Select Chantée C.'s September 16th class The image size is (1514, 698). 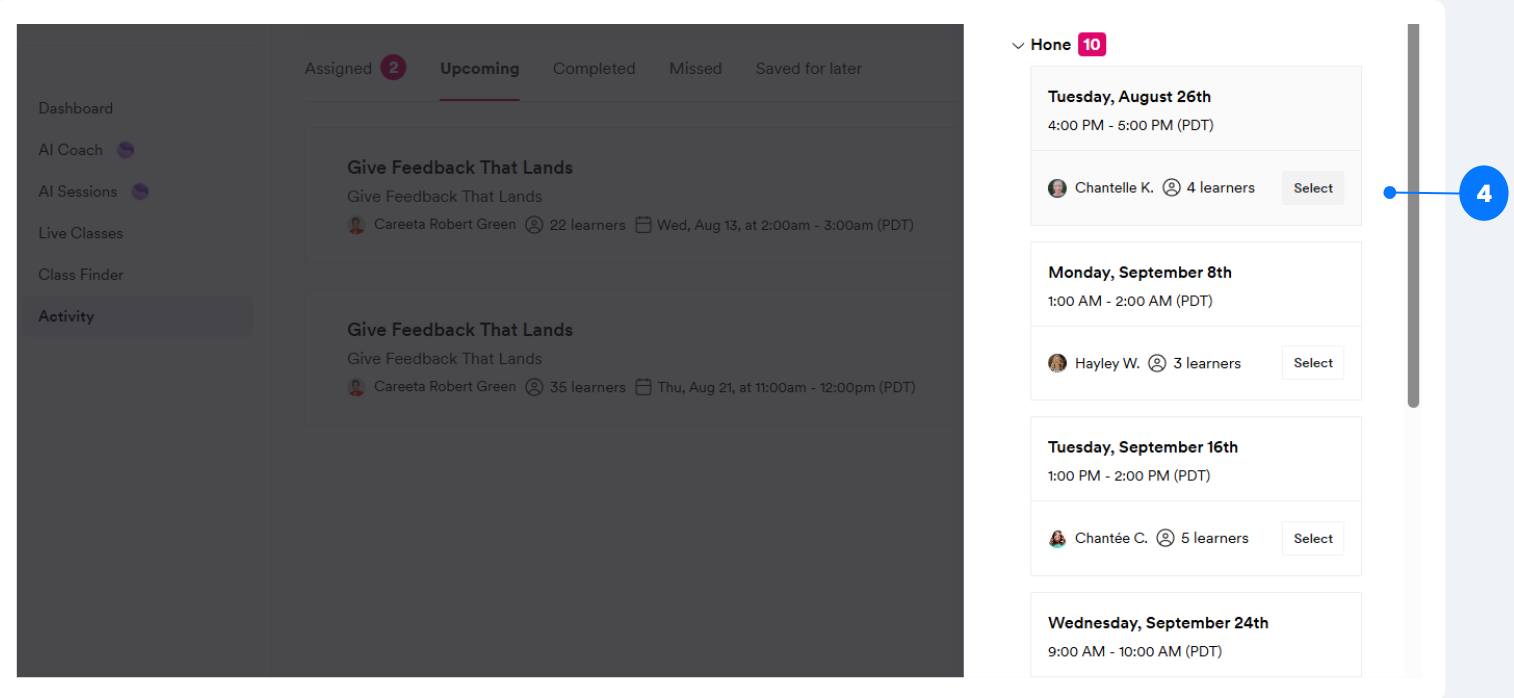(x=1312, y=538)
